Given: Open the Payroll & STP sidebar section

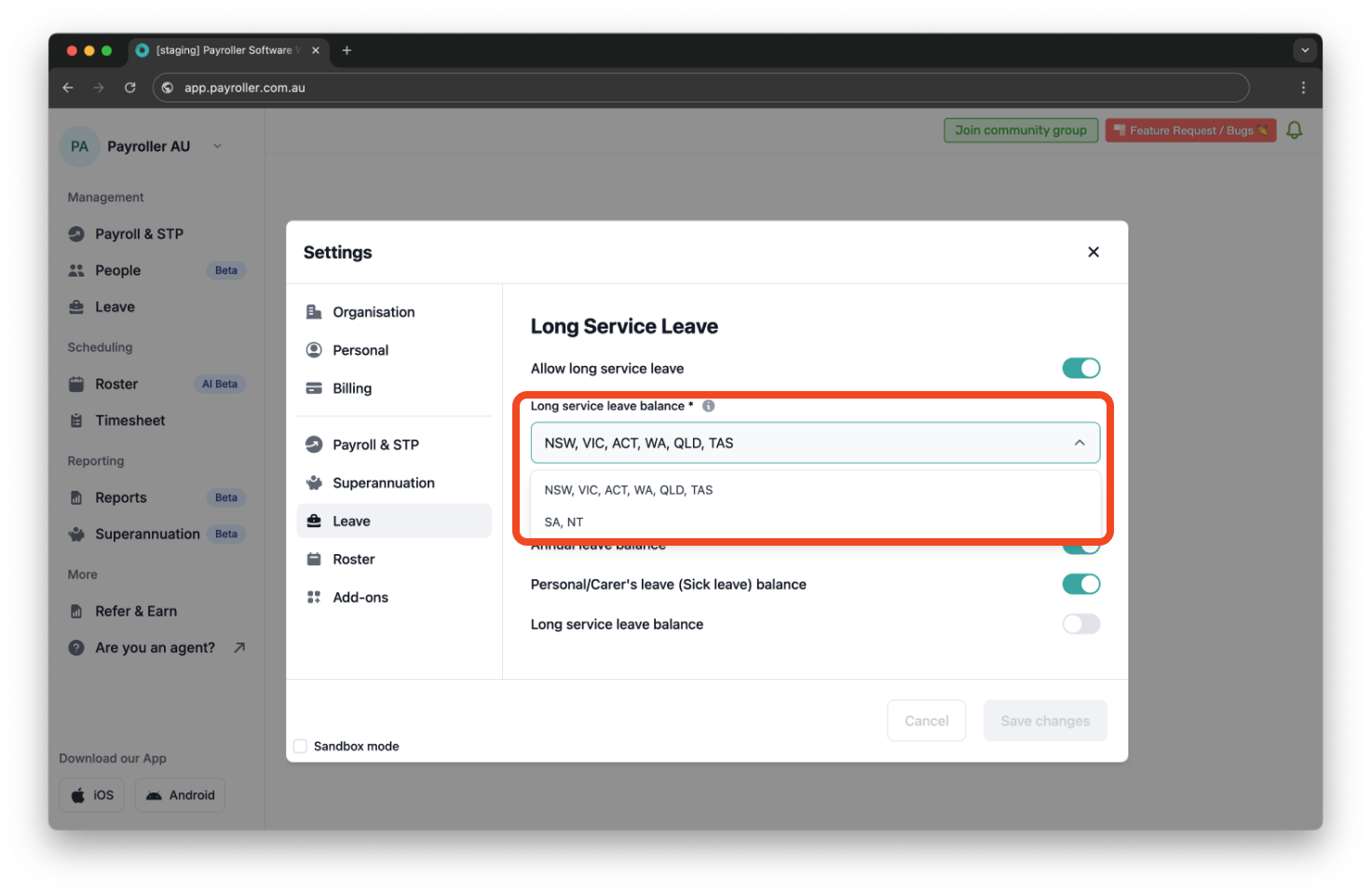Looking at the screenshot, I should (x=139, y=234).
